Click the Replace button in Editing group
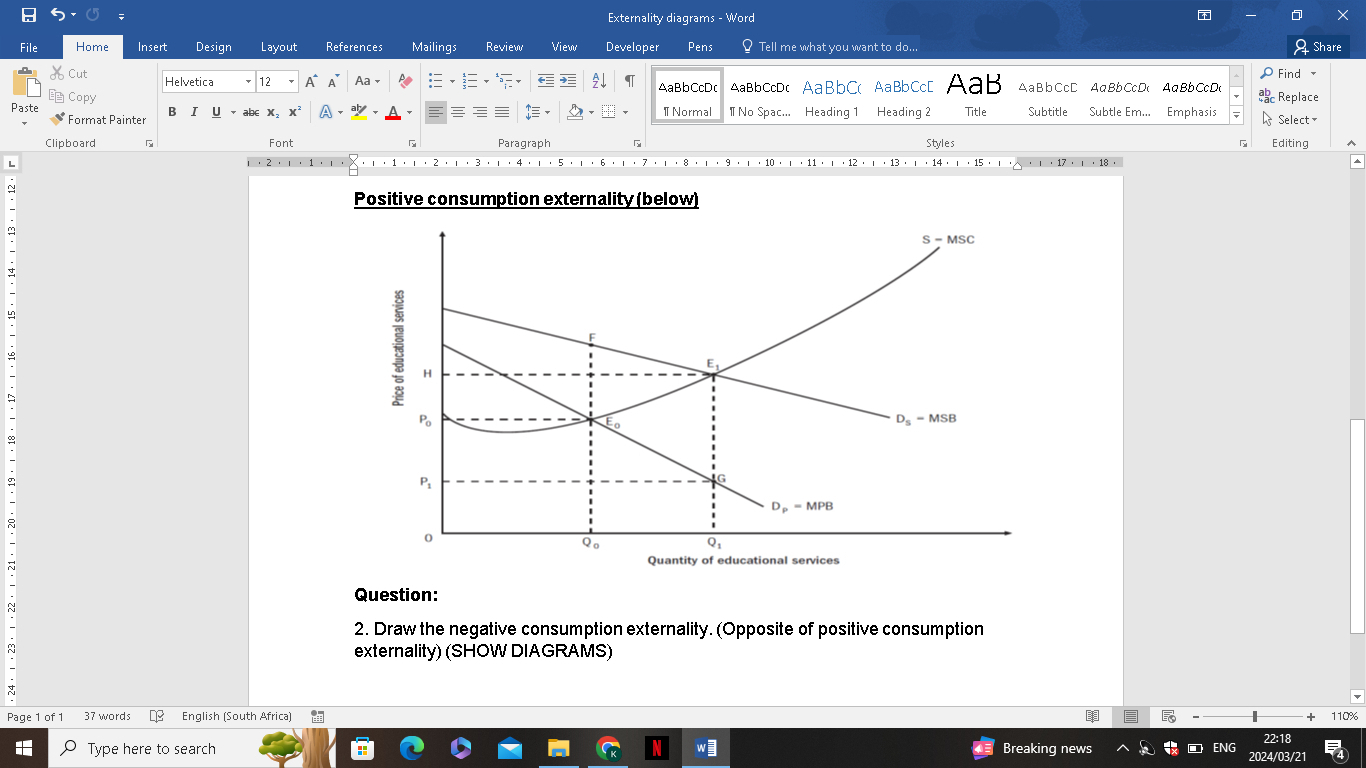 (x=1292, y=96)
